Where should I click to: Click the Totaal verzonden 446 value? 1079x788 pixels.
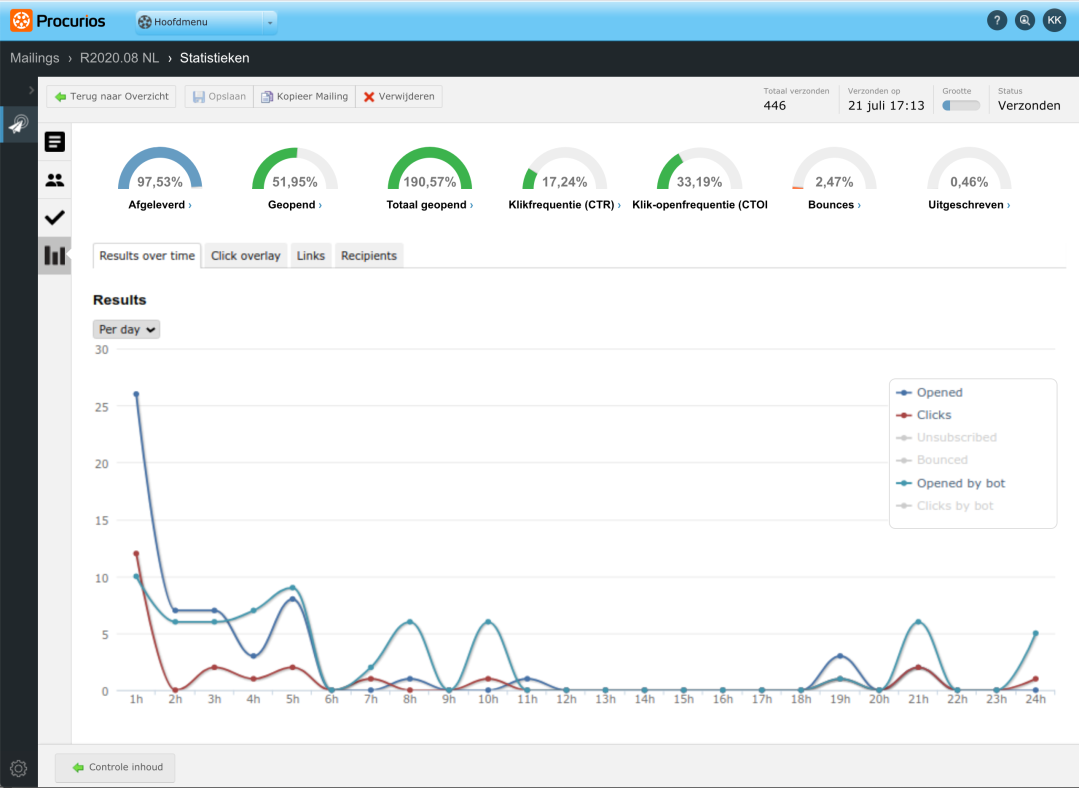775,105
